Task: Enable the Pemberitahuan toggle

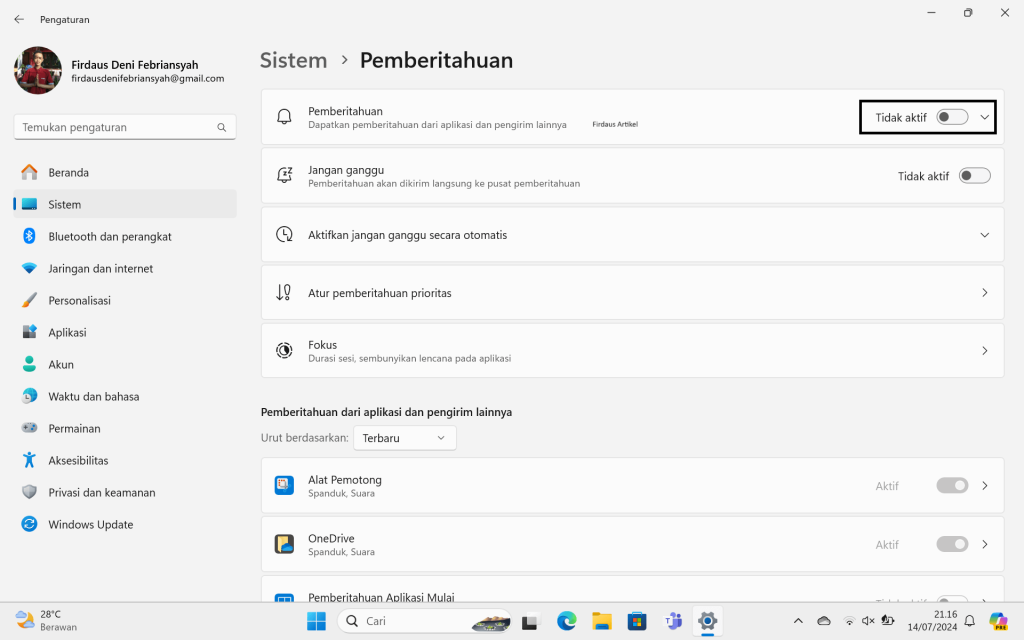Action: (952, 117)
